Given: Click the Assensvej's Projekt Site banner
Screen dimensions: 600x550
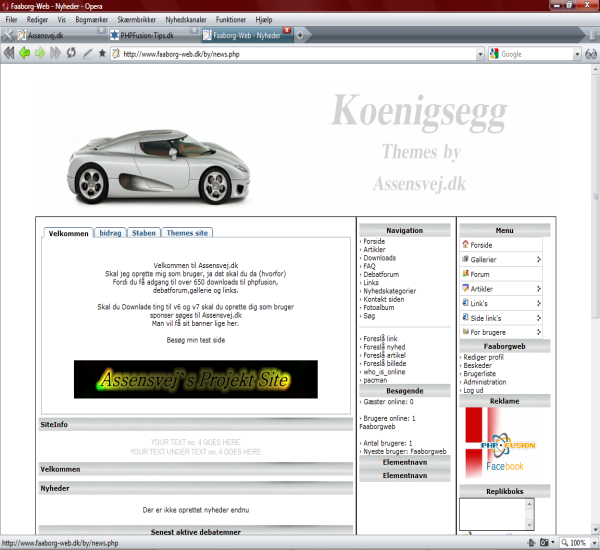Looking at the screenshot, I should tap(196, 379).
